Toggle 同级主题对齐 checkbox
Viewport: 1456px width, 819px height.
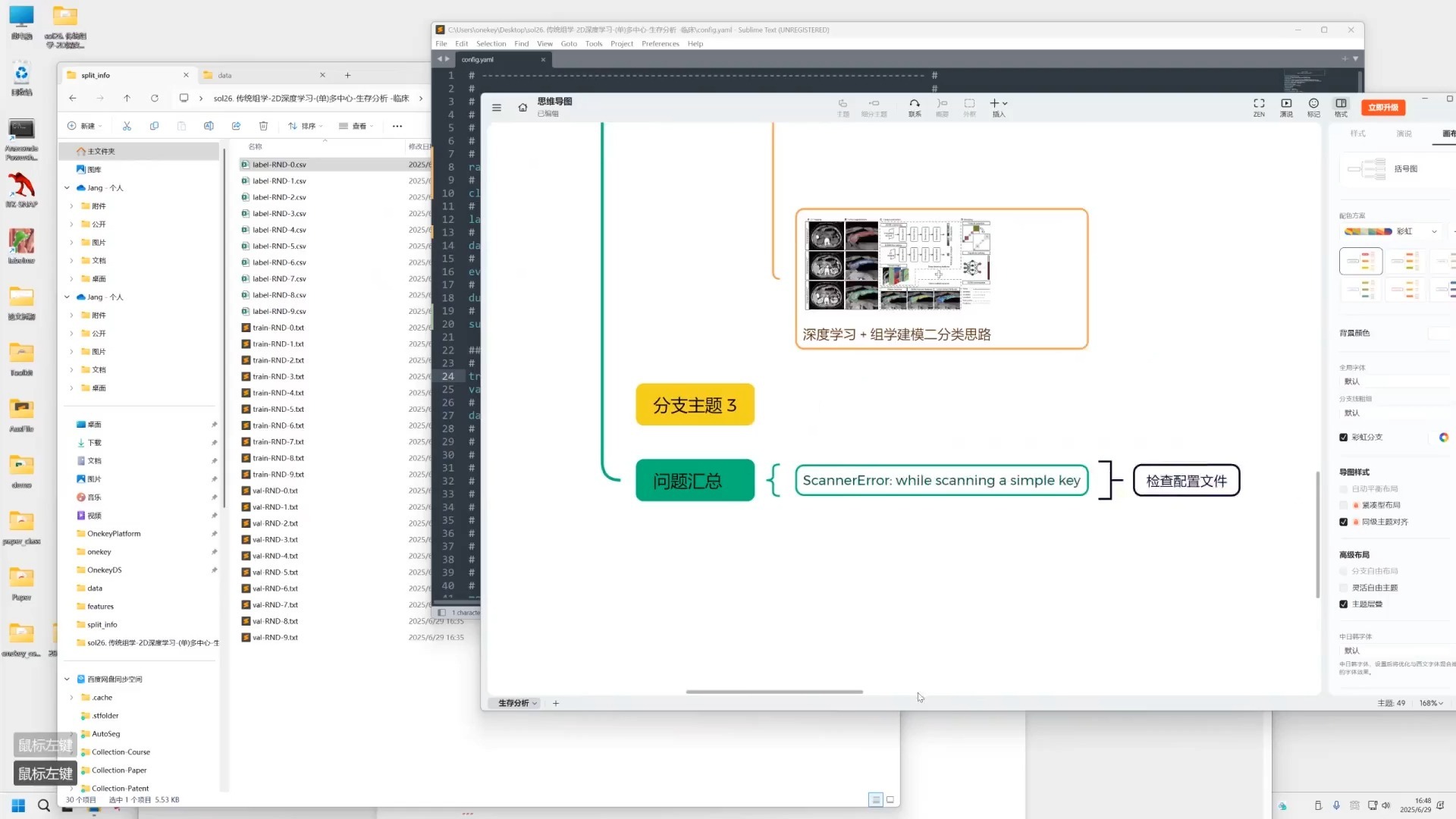point(1343,522)
